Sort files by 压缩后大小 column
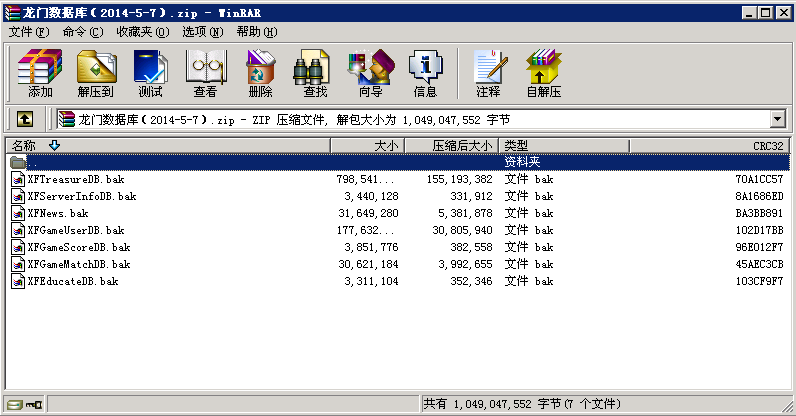796x416 pixels. [461, 146]
